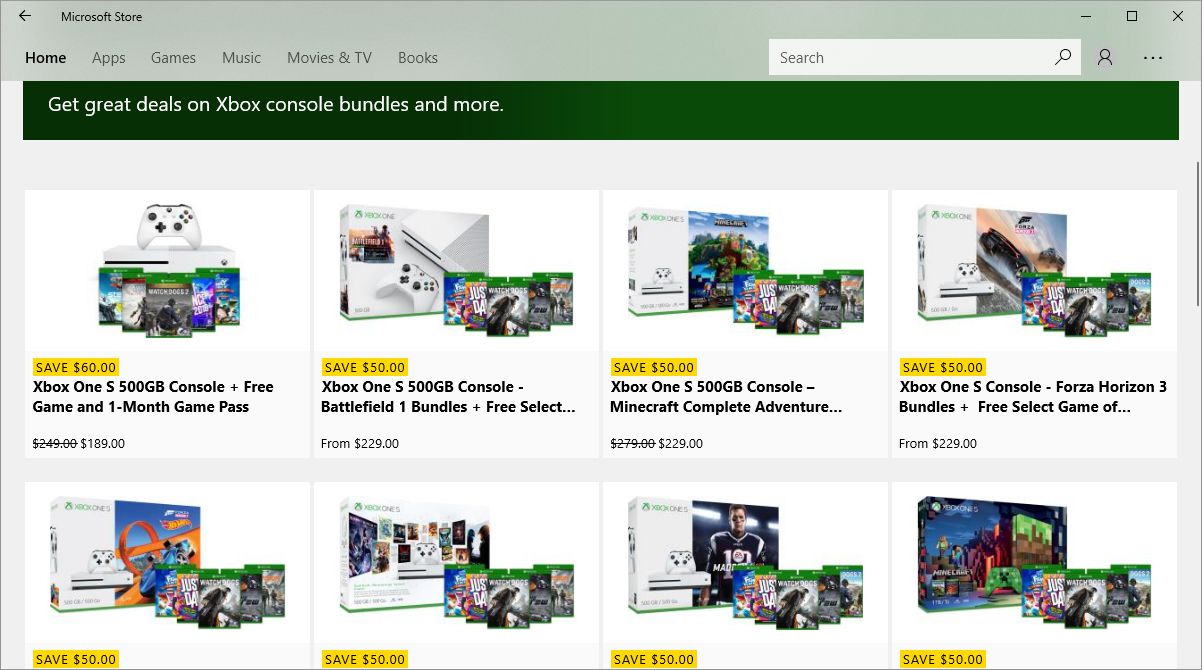This screenshot has width=1204, height=670.
Task: Click the Forza Horizon 3 From $229.00 price
Action: [938, 443]
